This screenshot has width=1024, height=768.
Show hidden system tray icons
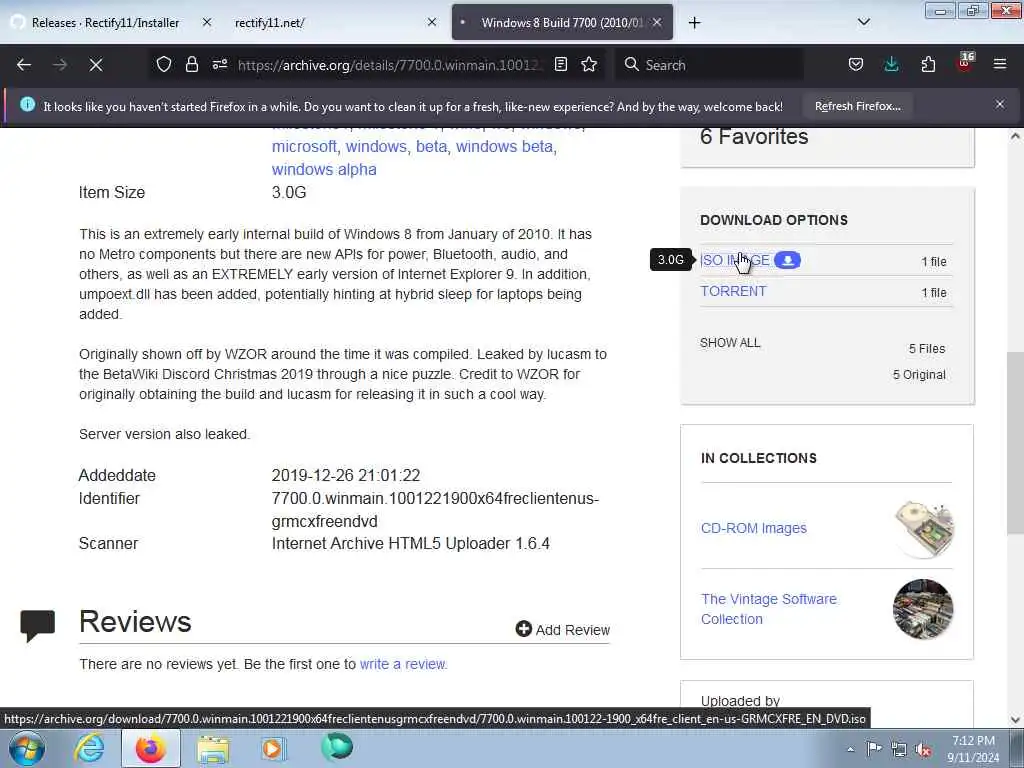coord(850,749)
